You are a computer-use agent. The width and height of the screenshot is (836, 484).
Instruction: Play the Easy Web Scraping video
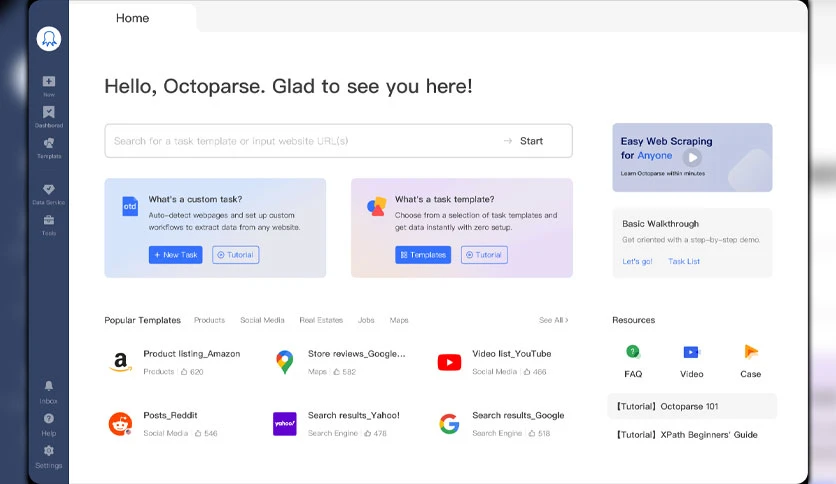coord(692,157)
